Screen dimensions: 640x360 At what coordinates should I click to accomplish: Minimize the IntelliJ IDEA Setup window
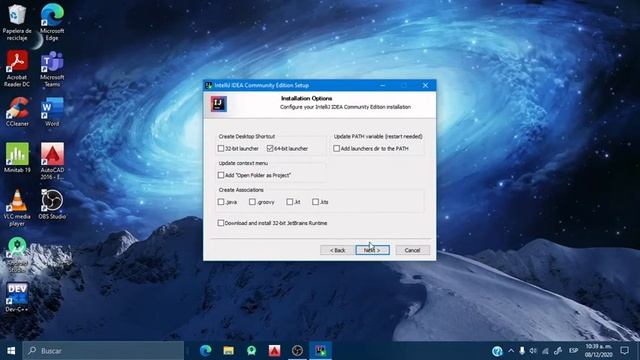[x=382, y=85]
